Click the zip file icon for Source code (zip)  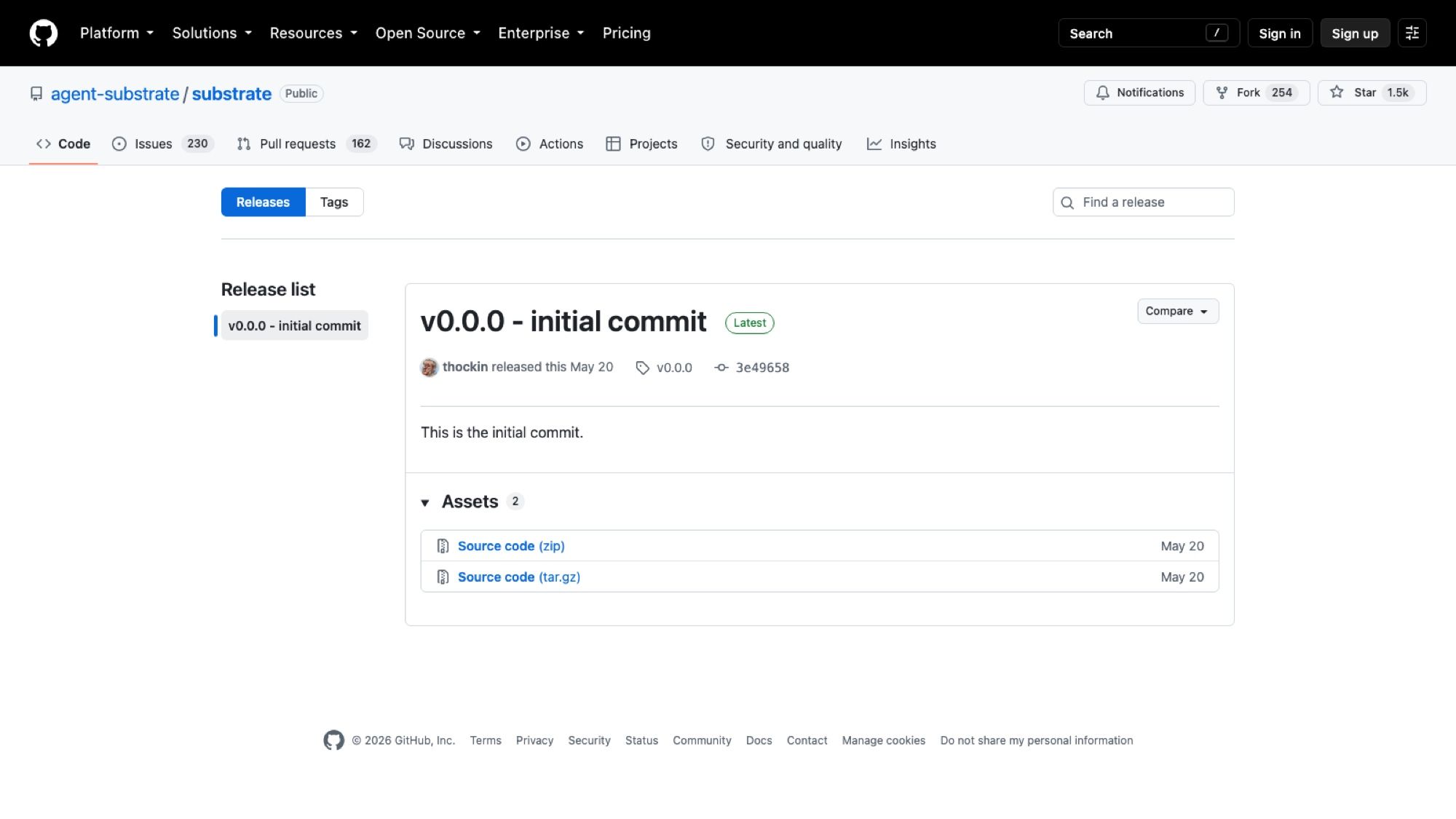pos(442,546)
